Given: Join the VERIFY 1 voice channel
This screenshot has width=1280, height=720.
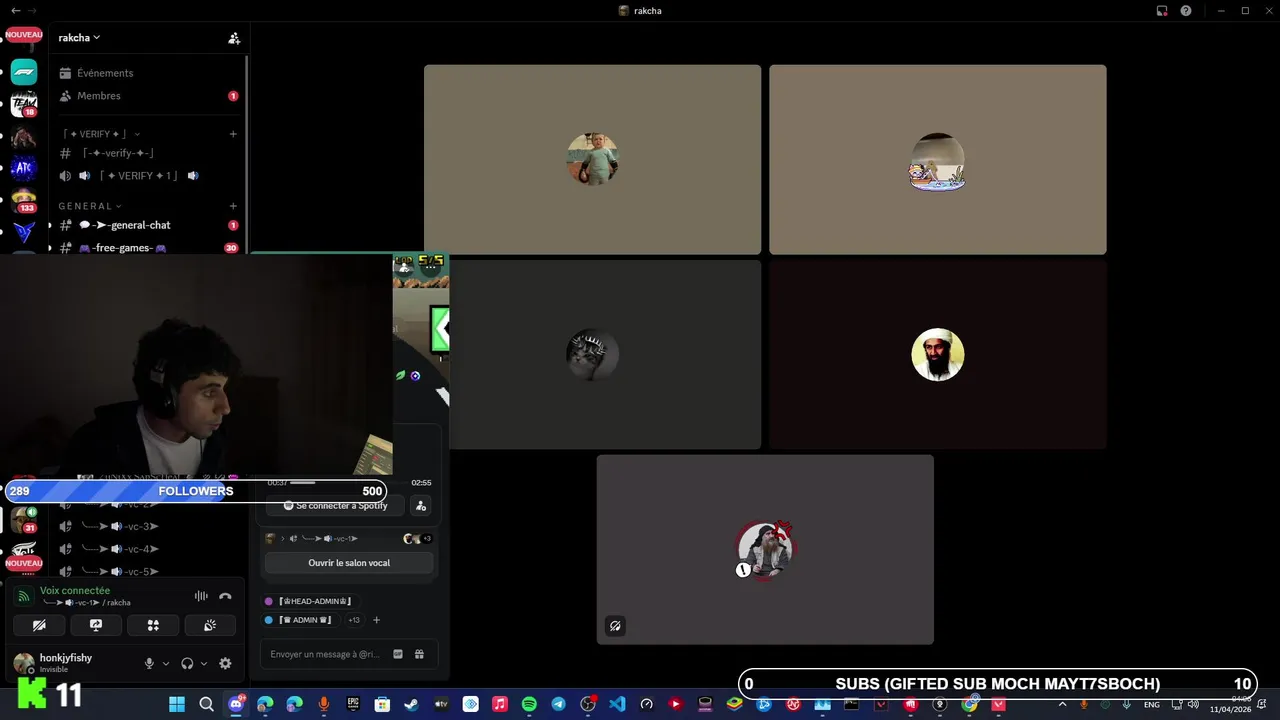Looking at the screenshot, I should coord(148,176).
